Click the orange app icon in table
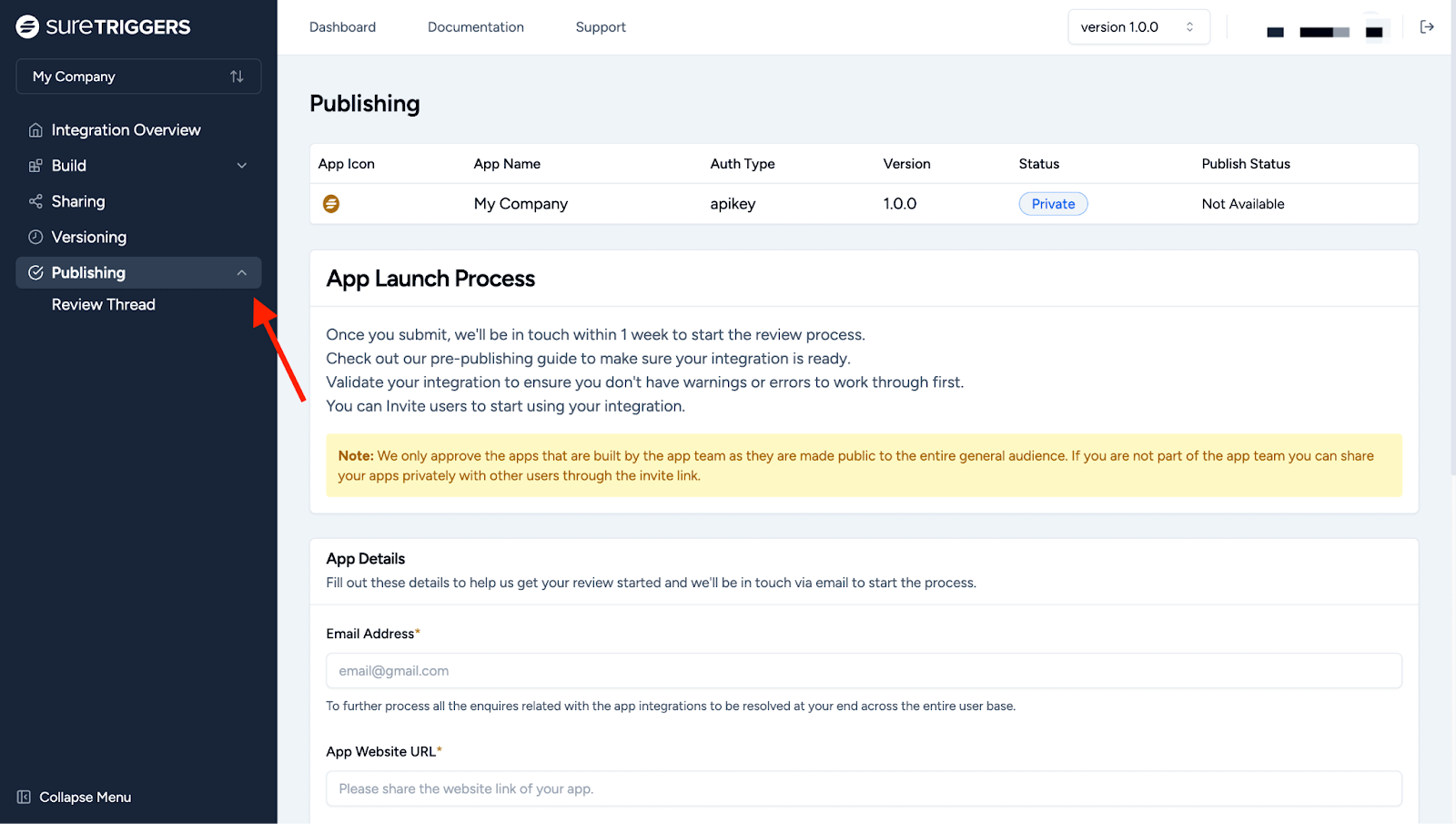The image size is (1456, 824). (x=331, y=204)
